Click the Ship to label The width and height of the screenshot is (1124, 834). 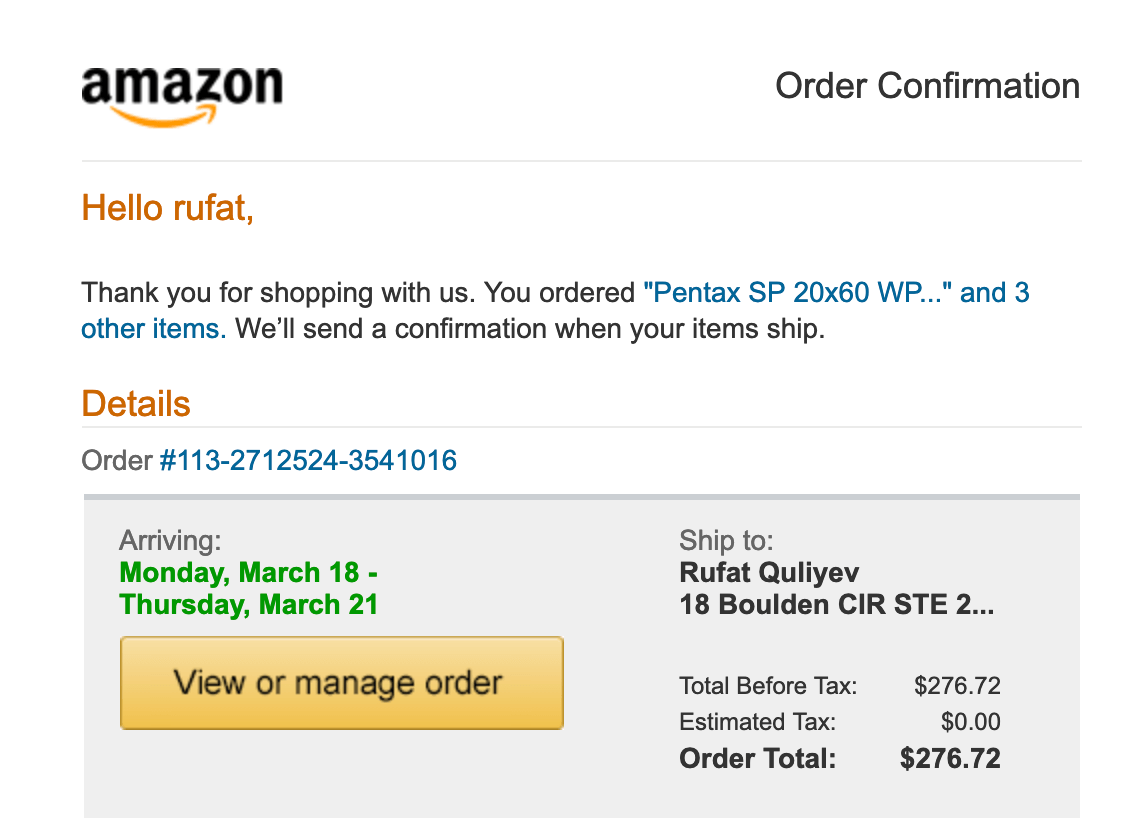pyautogui.click(x=726, y=540)
